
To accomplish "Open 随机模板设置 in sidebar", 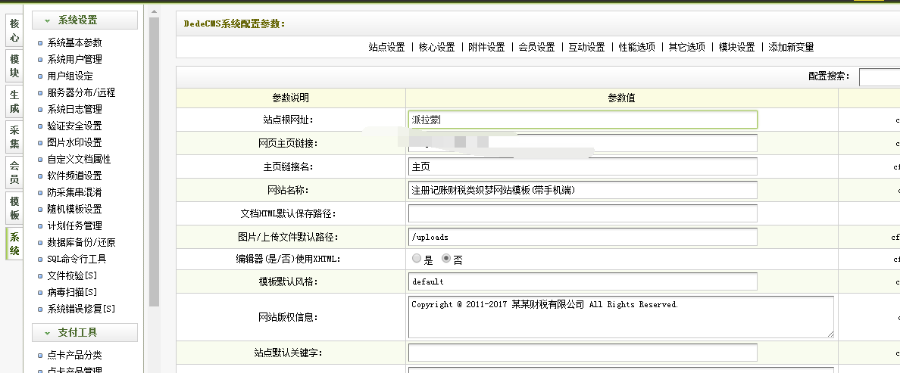I will pyautogui.click(x=75, y=209).
